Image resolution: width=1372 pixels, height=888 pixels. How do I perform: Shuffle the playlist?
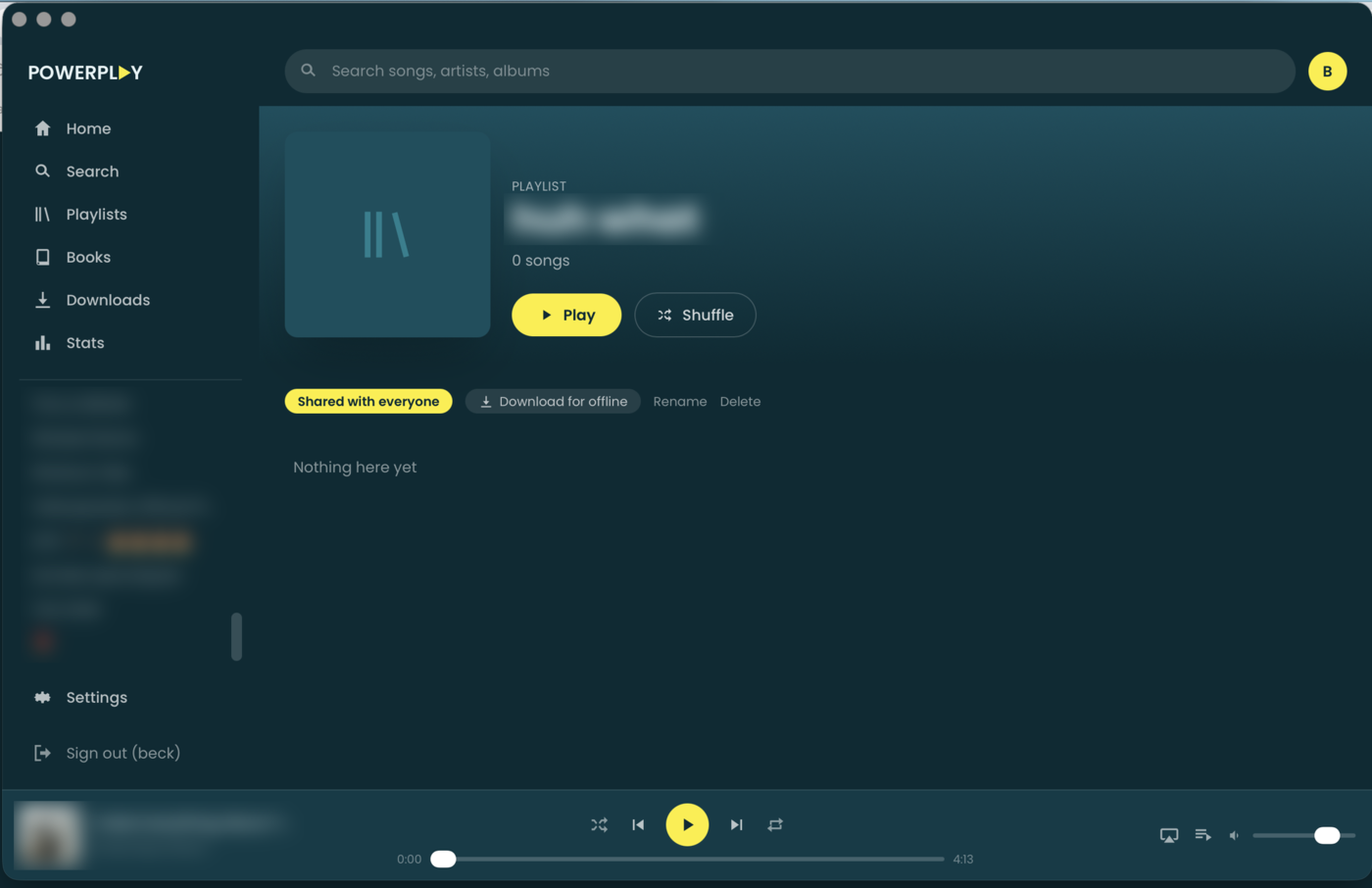pos(695,315)
